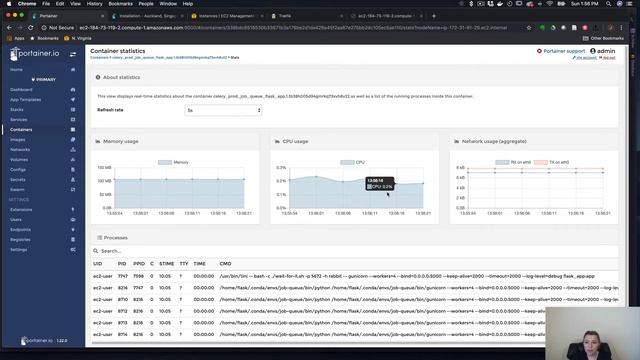Open the Images menu item
The height and width of the screenshot is (360, 640).
point(18,140)
